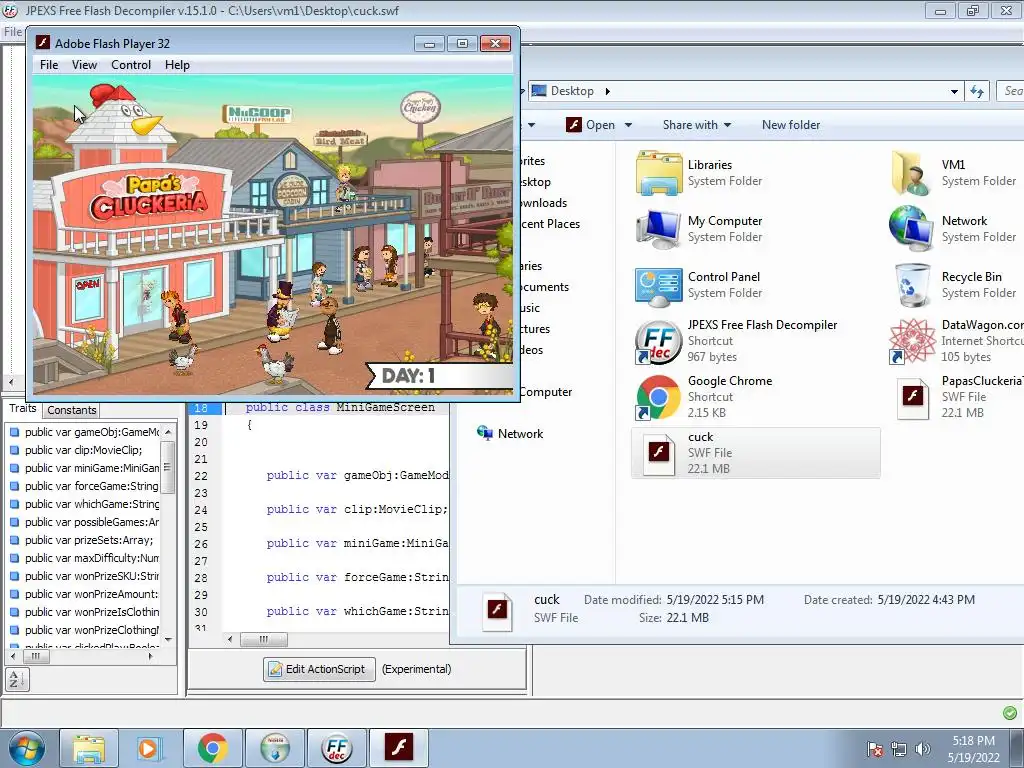
Task: Click the Papa's Cluckeria game screen
Action: click(x=273, y=235)
